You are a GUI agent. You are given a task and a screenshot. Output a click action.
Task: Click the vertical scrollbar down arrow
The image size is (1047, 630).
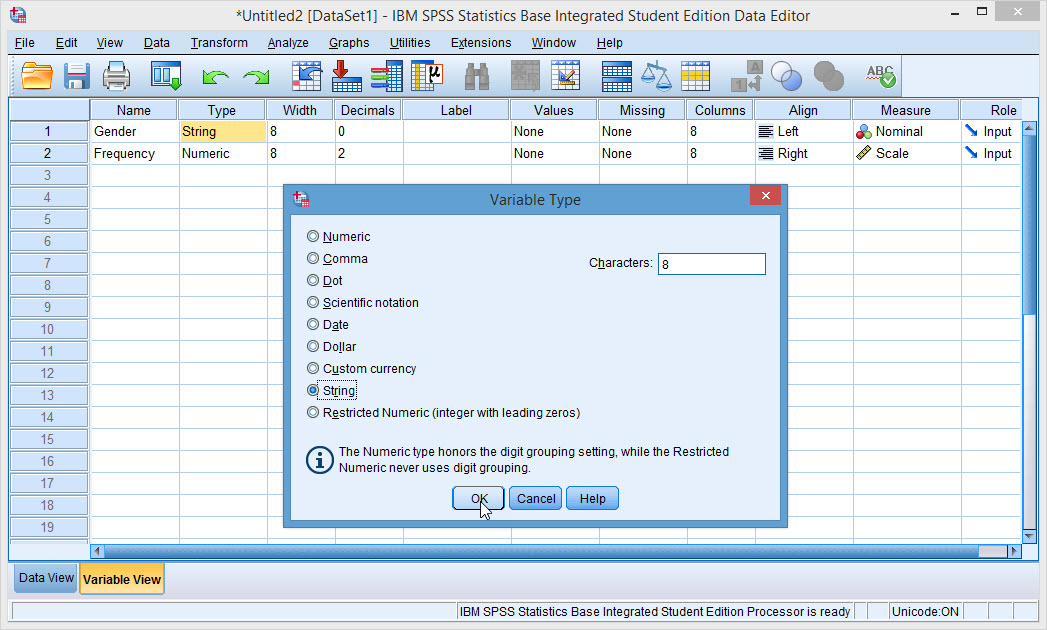(1029, 536)
